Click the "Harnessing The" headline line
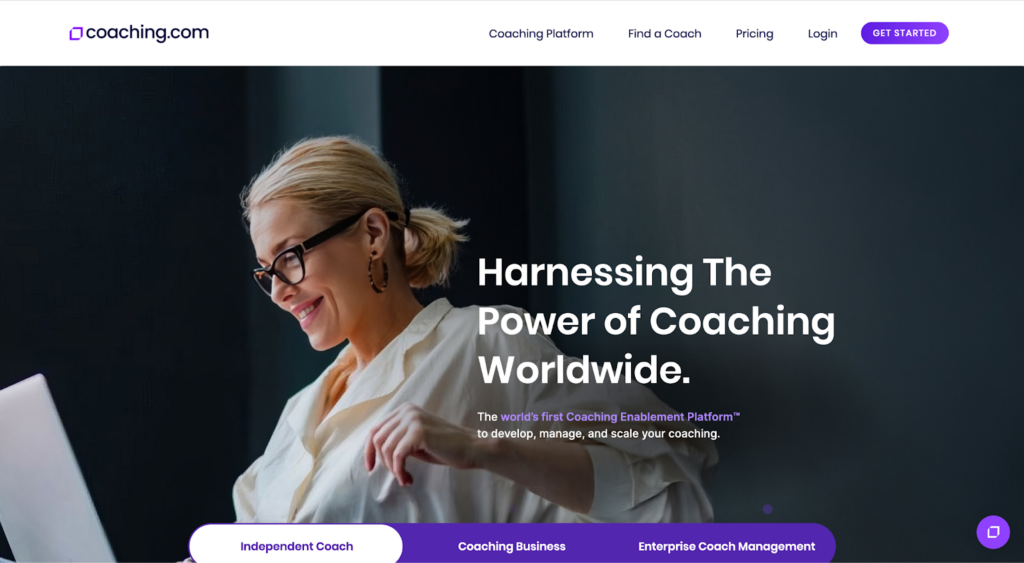 624,272
